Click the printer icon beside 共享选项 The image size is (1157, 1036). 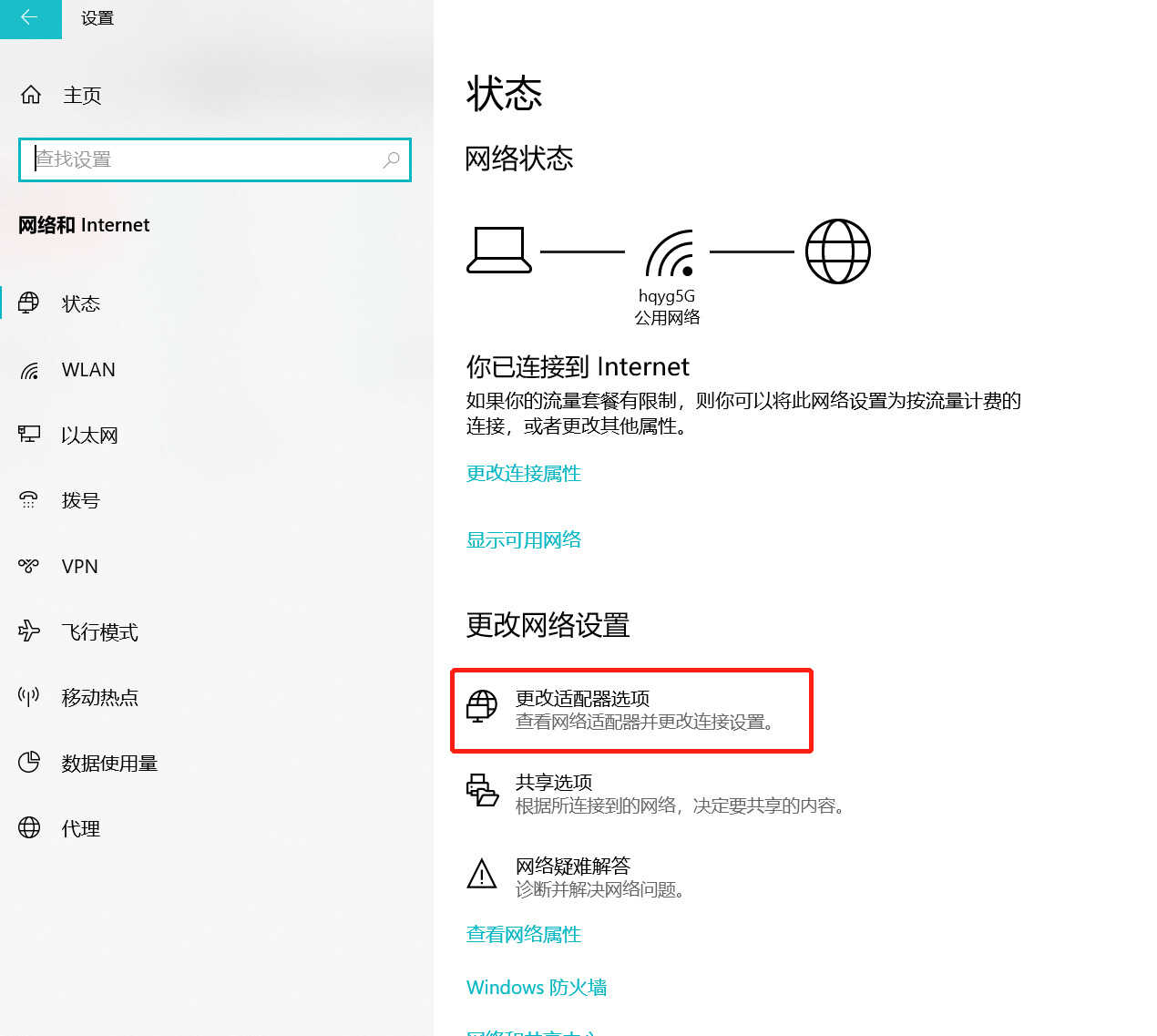(482, 790)
